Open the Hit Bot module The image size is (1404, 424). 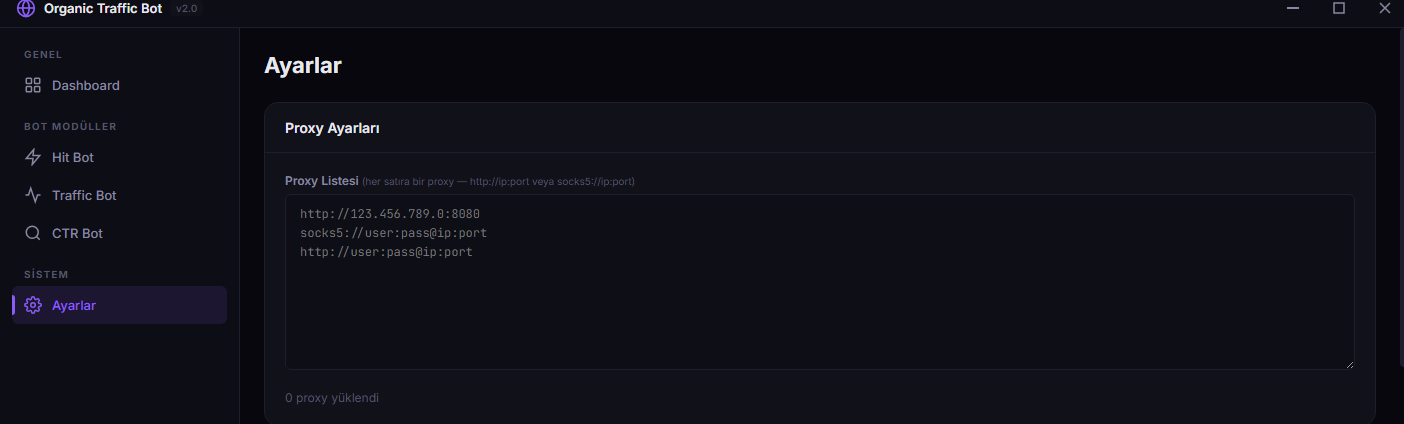coord(119,158)
